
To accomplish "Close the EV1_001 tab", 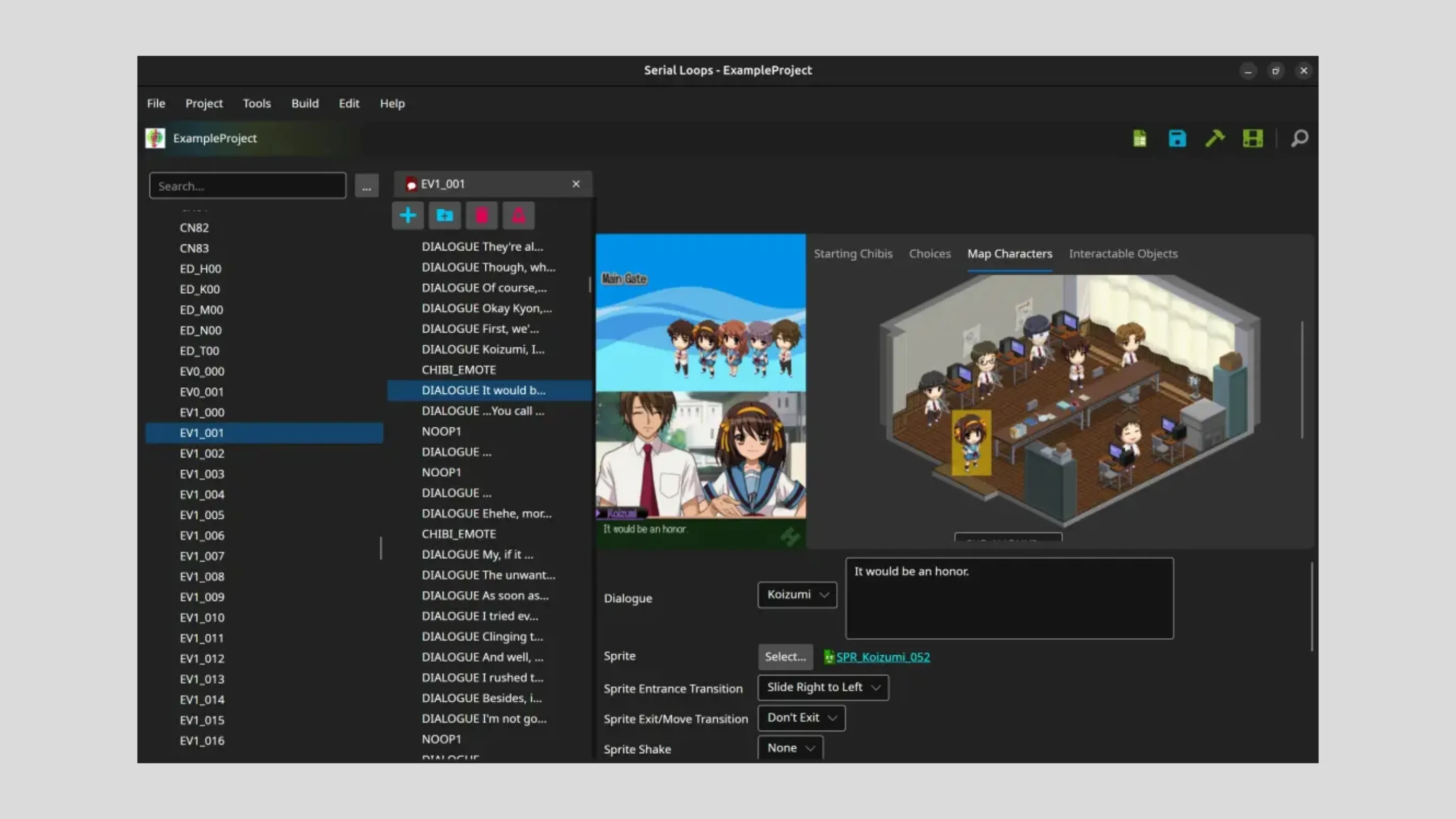I will click(x=575, y=184).
